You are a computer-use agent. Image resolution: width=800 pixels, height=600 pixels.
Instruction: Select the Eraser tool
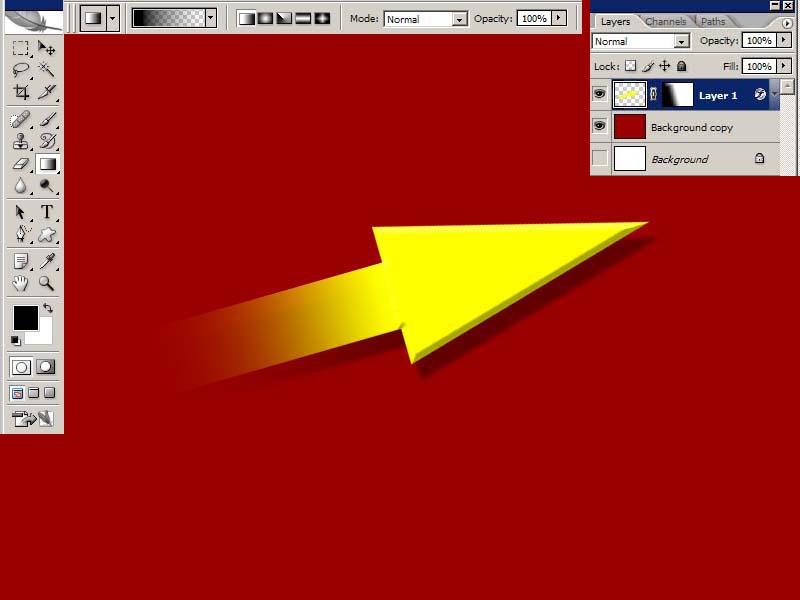pyautogui.click(x=20, y=164)
